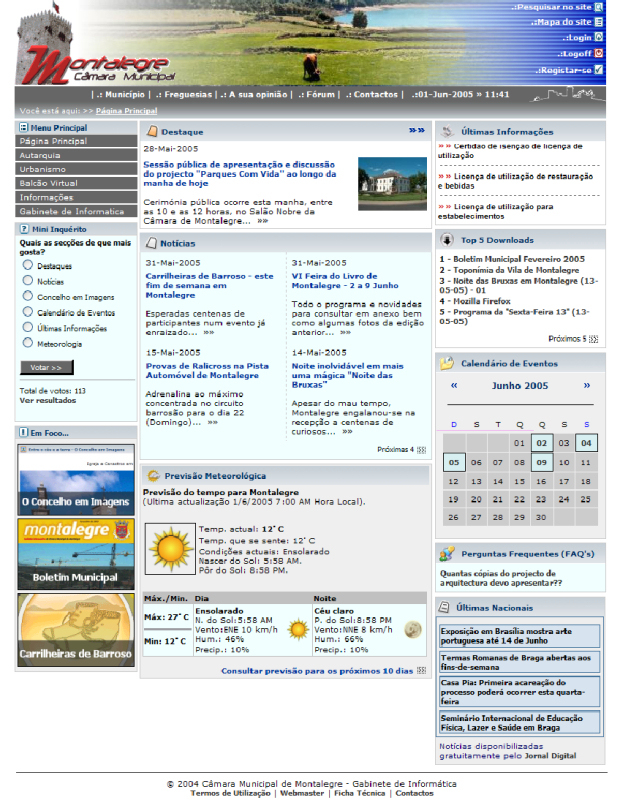Click the Calendário de Eventos folder icon

[447, 363]
